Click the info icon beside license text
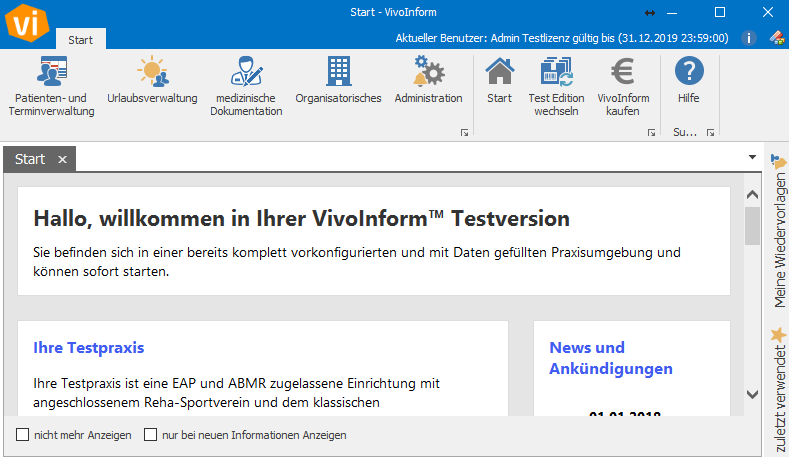 pyautogui.click(x=748, y=38)
